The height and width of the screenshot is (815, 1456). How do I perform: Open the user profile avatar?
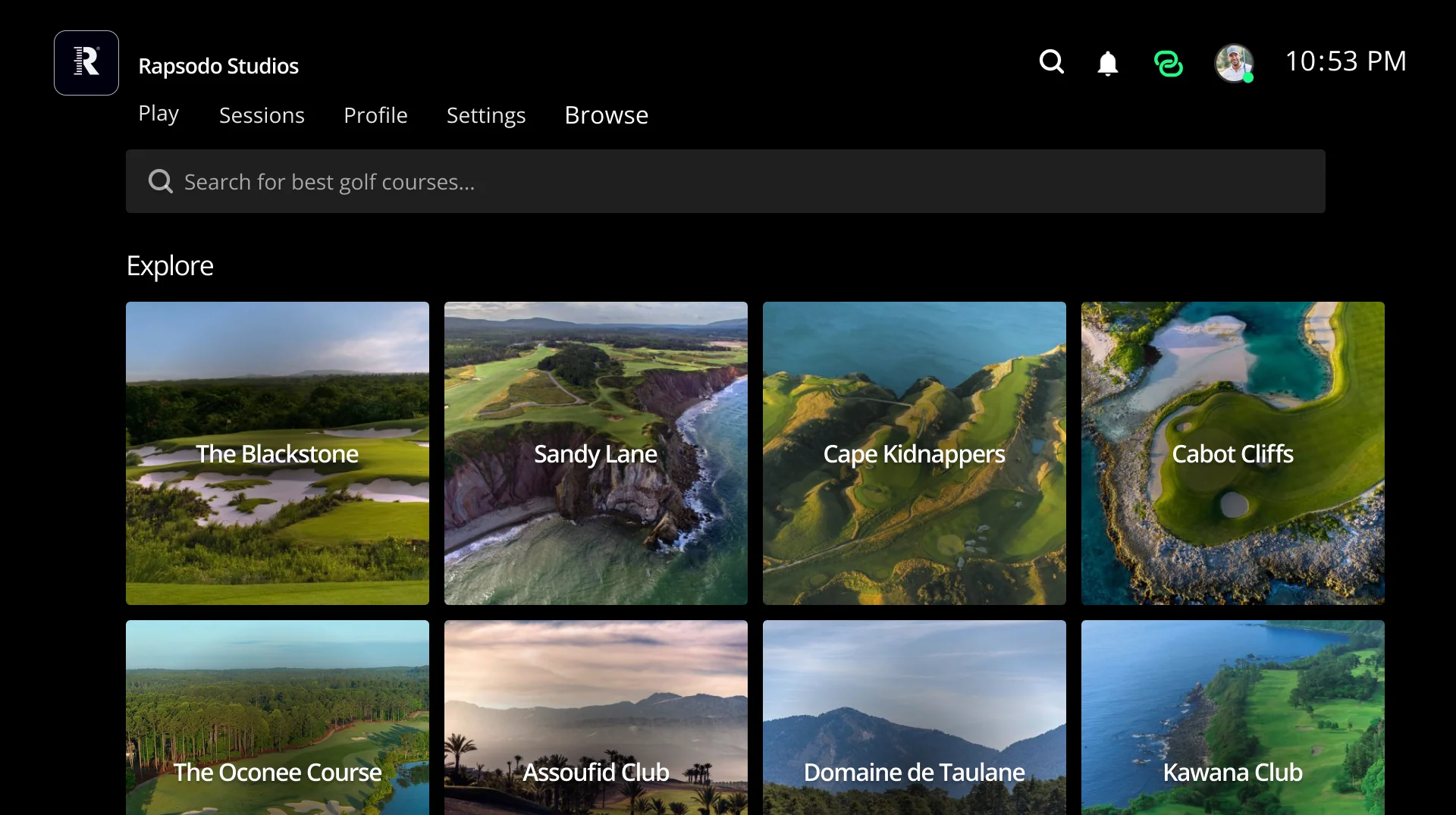[x=1234, y=63]
